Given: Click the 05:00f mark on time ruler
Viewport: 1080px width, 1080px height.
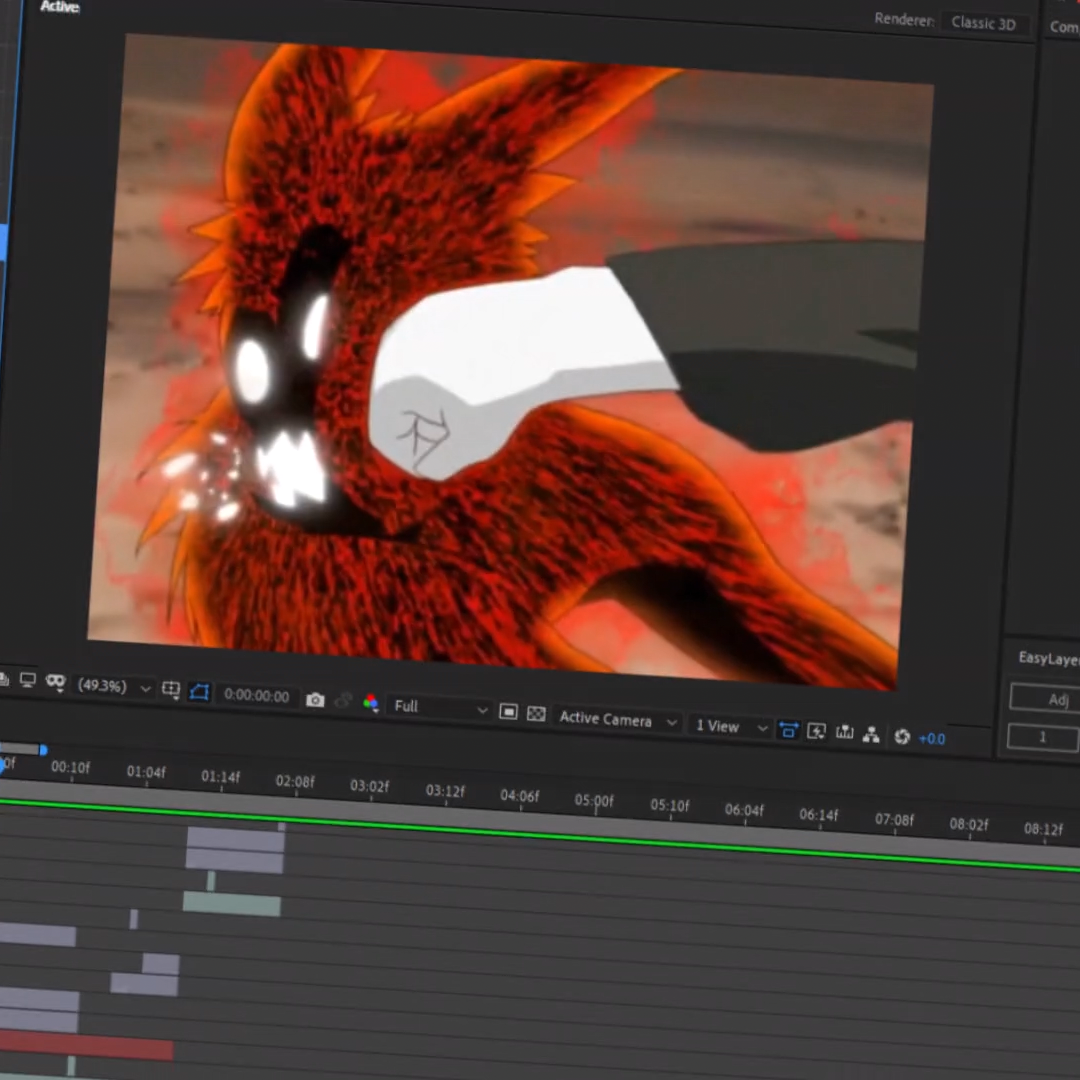Looking at the screenshot, I should (x=594, y=801).
